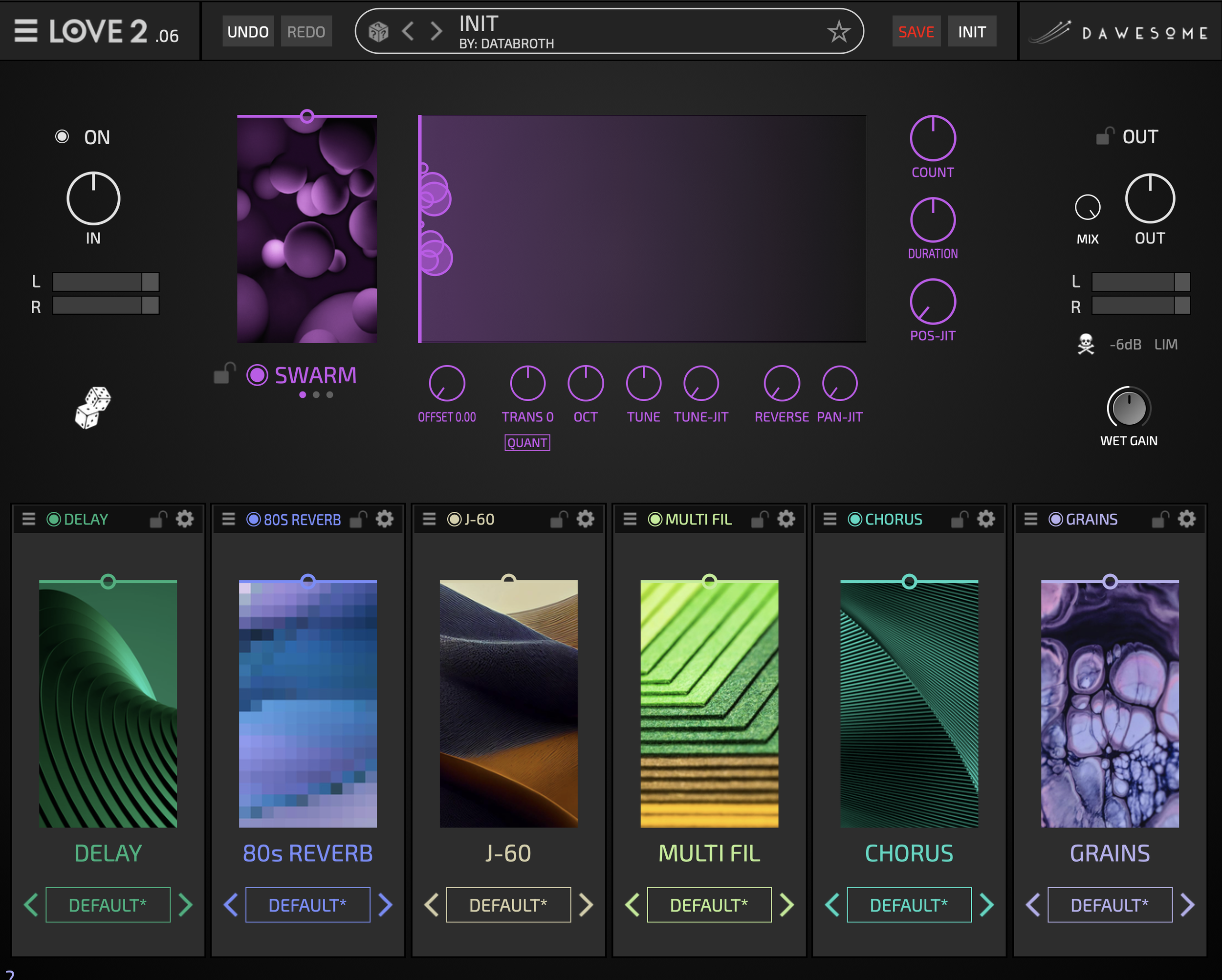Click the skull icon near the limiter
1222x980 pixels.
click(1086, 344)
